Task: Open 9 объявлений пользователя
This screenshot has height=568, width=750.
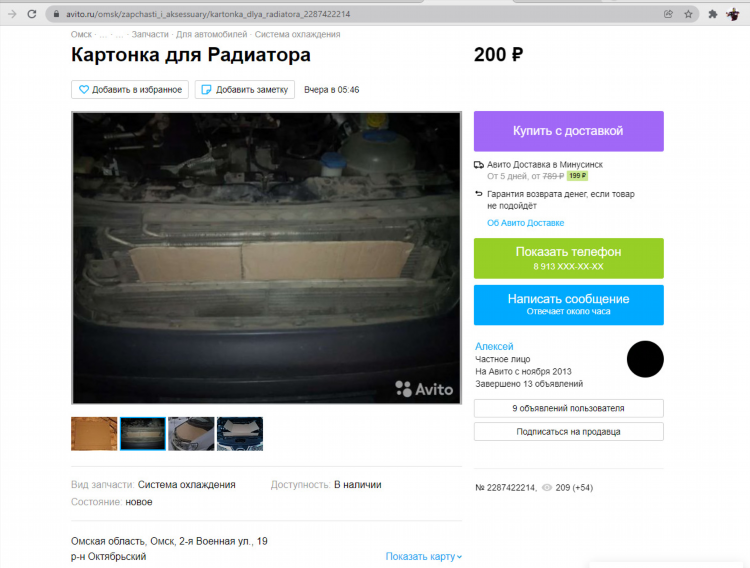Action: click(569, 408)
